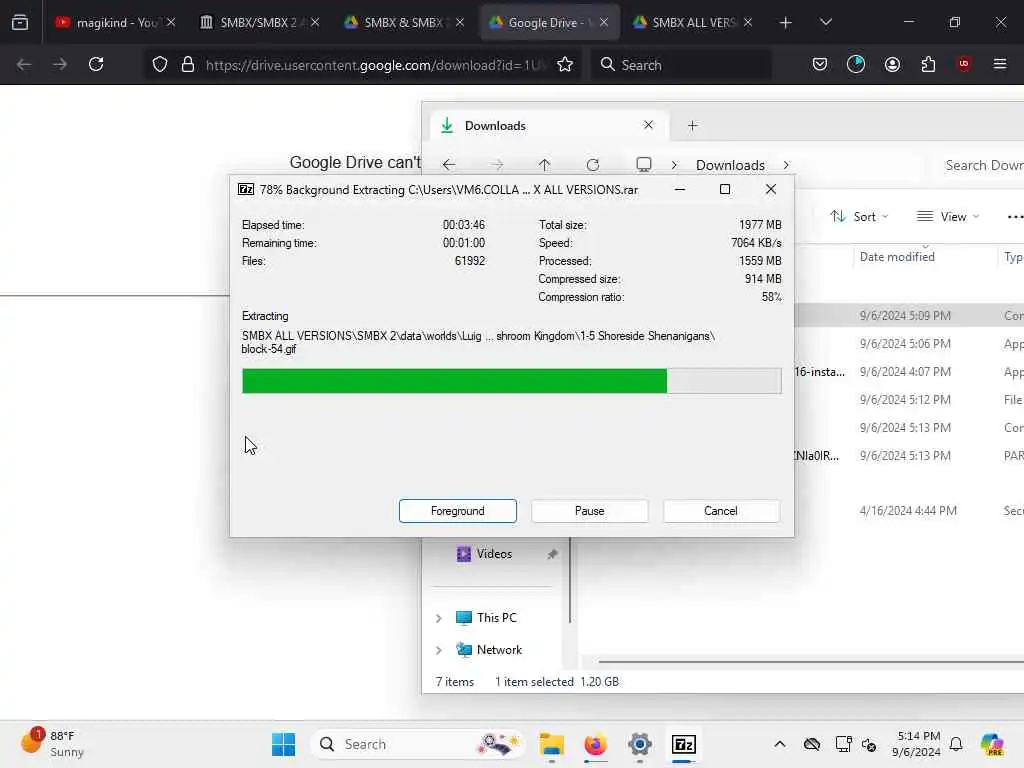Show hidden system tray icons

[780, 744]
